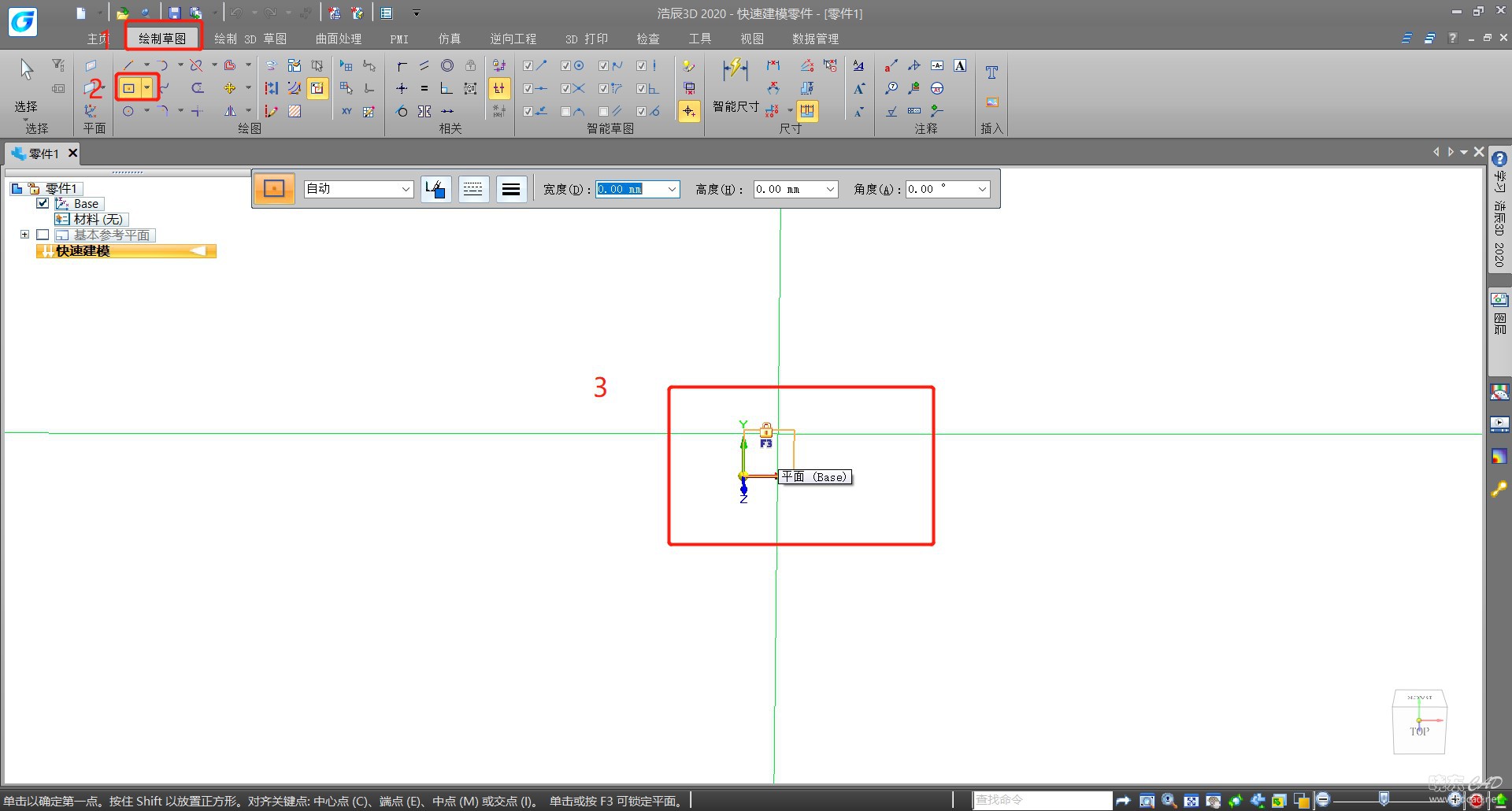Expand the 基本参考平面 tree node
The height and width of the screenshot is (811, 1512).
click(x=24, y=235)
